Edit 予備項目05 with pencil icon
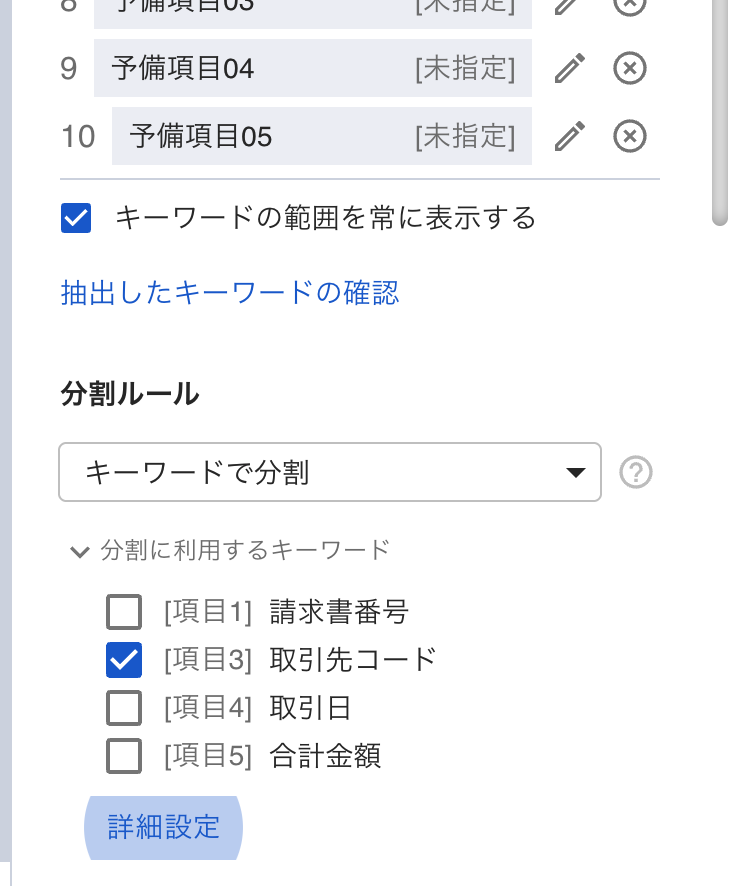The width and height of the screenshot is (730, 886). [x=569, y=136]
